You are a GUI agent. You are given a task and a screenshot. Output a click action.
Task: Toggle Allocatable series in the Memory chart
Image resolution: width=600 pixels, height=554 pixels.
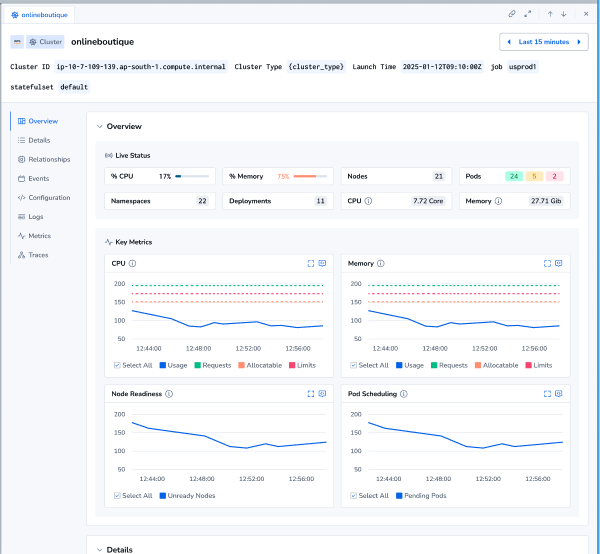497,365
